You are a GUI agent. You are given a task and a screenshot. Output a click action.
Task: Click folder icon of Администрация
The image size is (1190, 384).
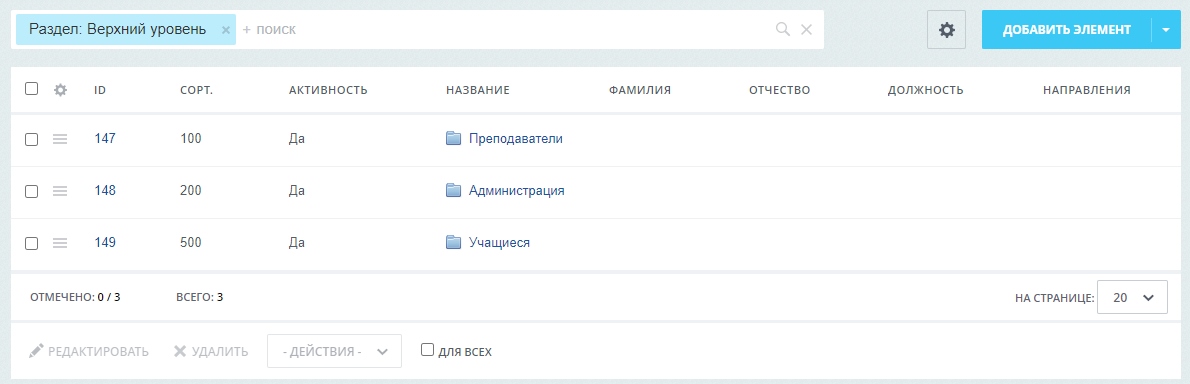454,190
